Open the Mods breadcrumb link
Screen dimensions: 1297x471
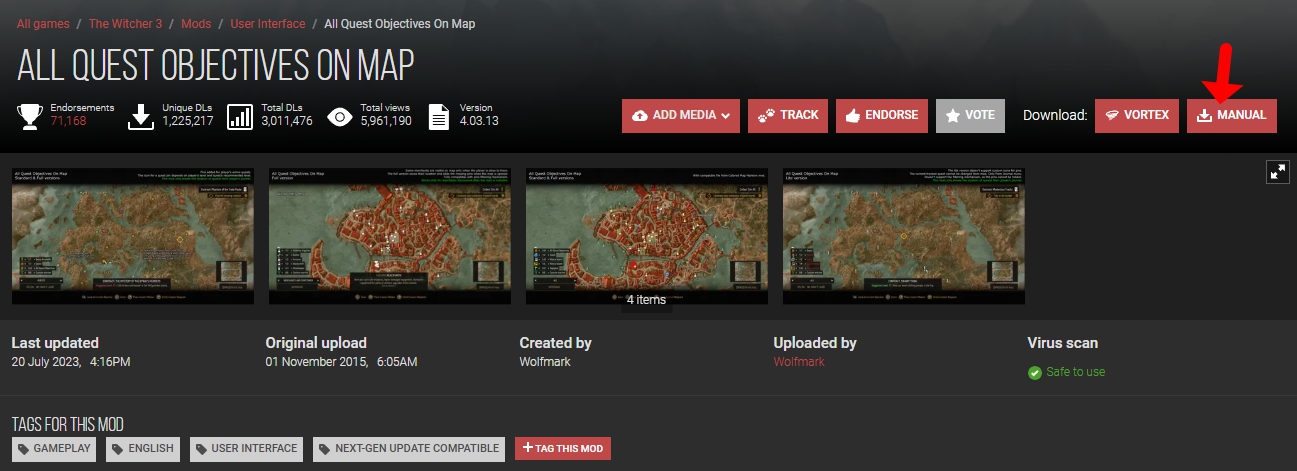pyautogui.click(x=196, y=23)
